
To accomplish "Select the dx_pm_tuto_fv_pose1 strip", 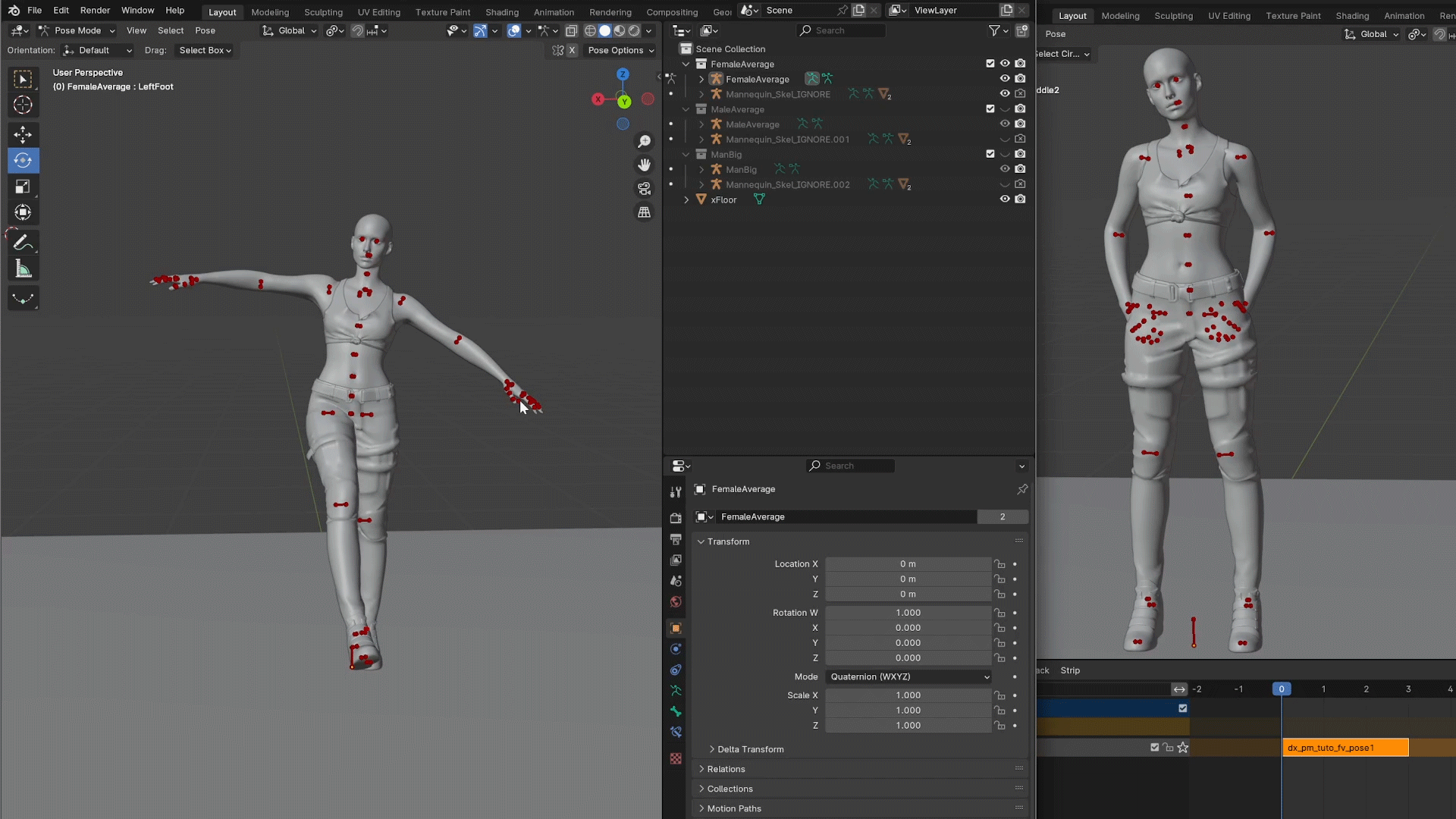I will click(1345, 748).
